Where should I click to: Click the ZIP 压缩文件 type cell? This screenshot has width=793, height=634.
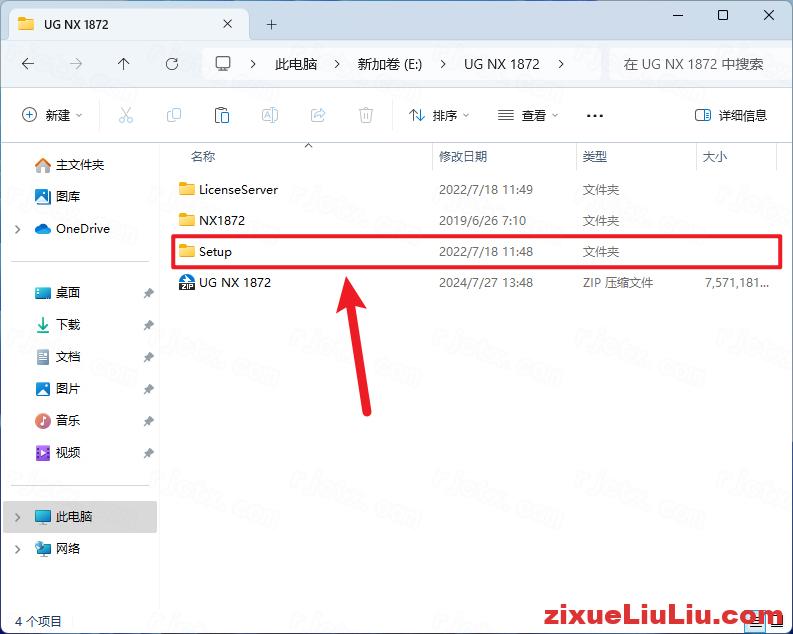pos(618,282)
